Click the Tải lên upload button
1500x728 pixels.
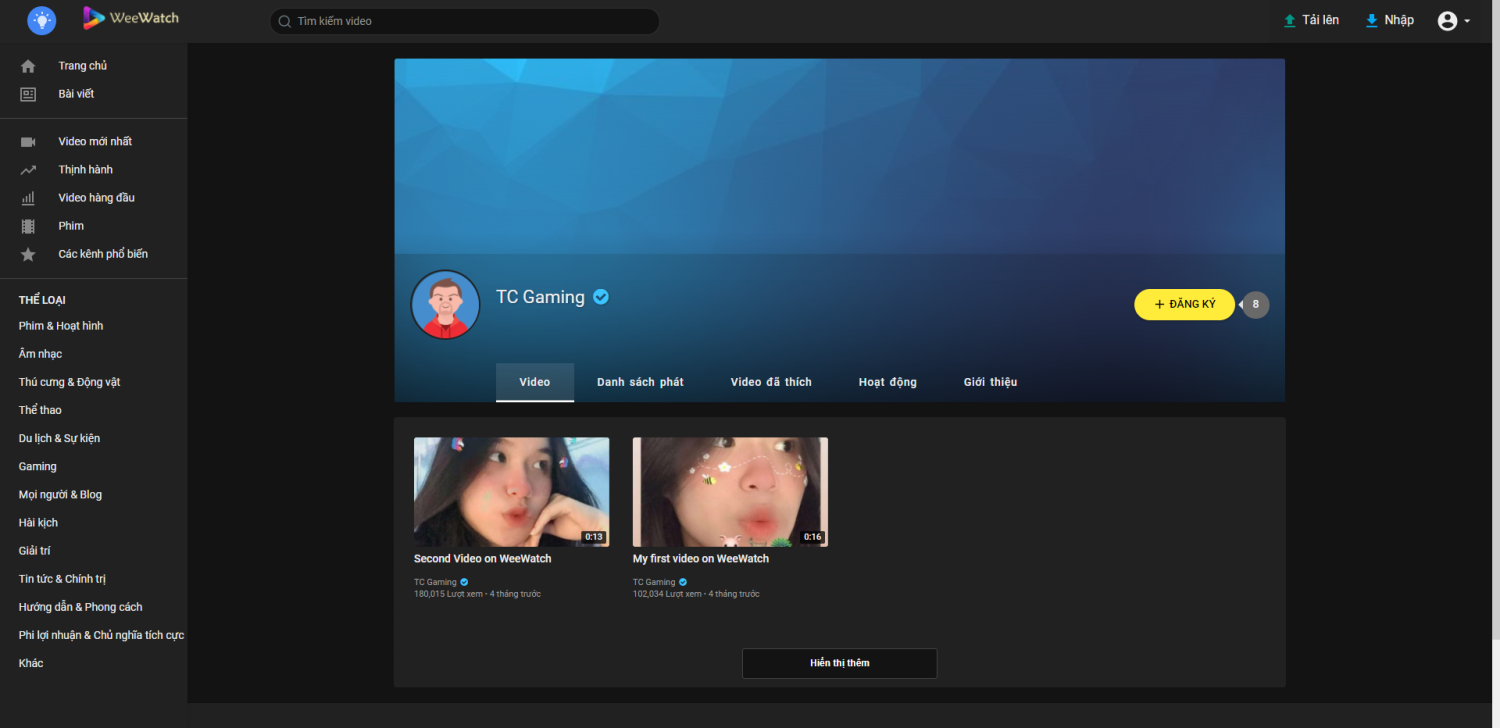pyautogui.click(x=1311, y=20)
